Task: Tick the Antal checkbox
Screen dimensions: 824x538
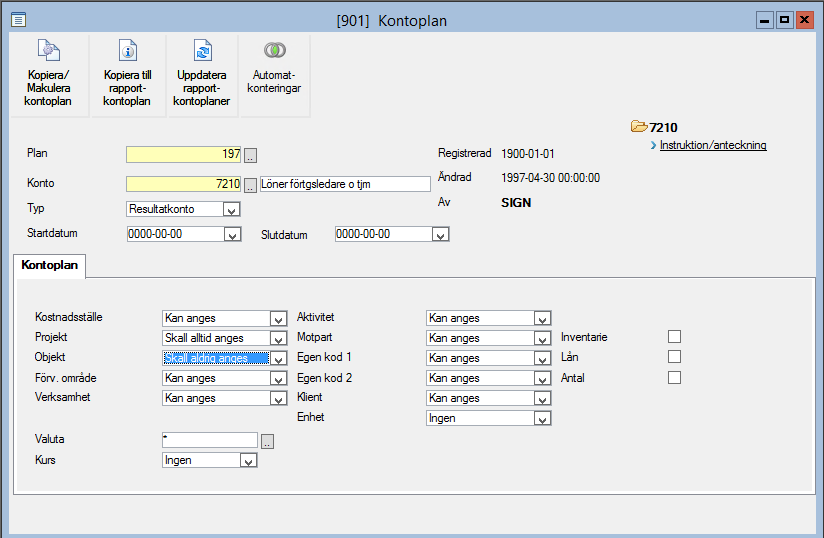Action: pyautogui.click(x=674, y=378)
